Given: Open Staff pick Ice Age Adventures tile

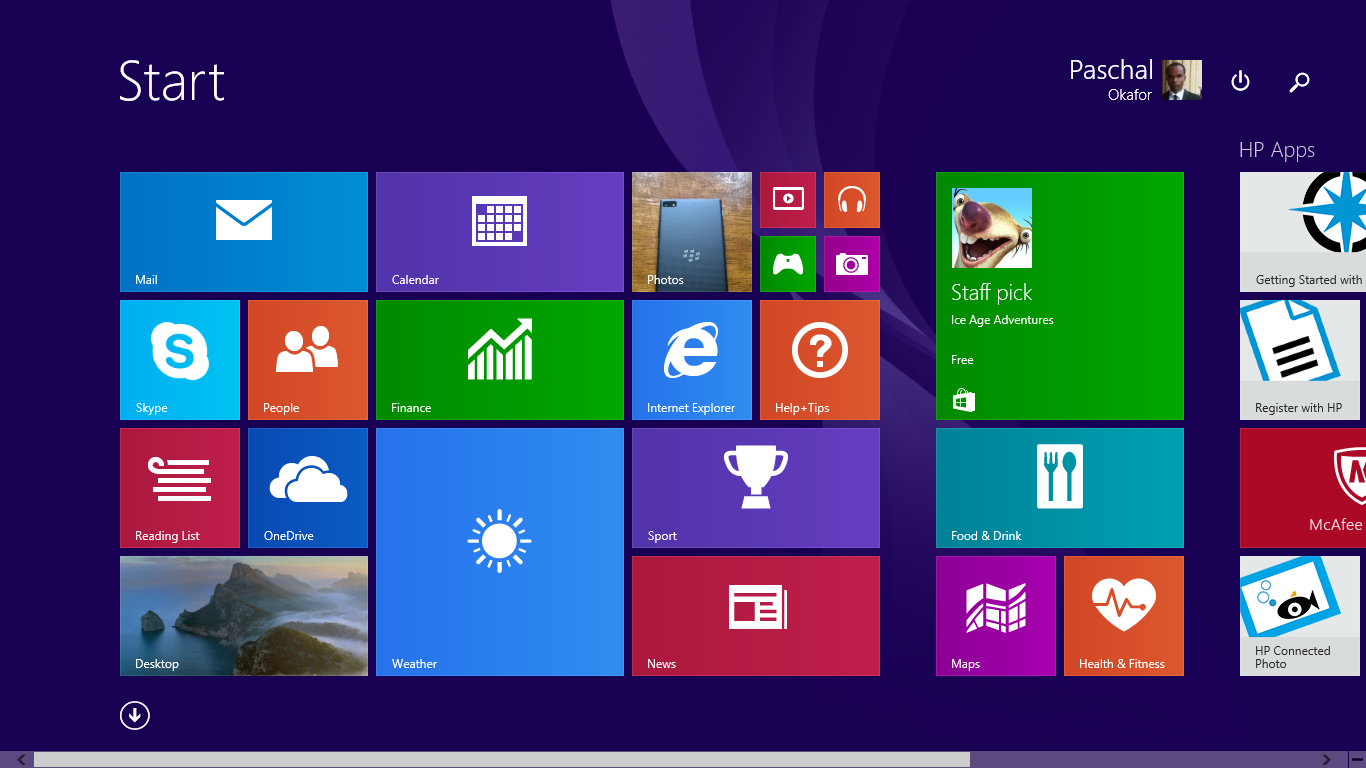Looking at the screenshot, I should (x=1060, y=296).
